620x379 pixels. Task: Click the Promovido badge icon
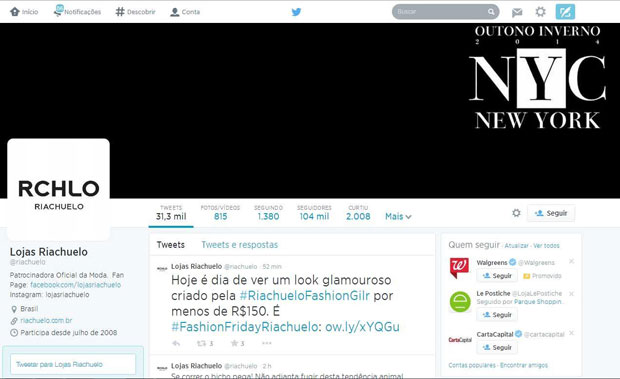[x=526, y=276]
